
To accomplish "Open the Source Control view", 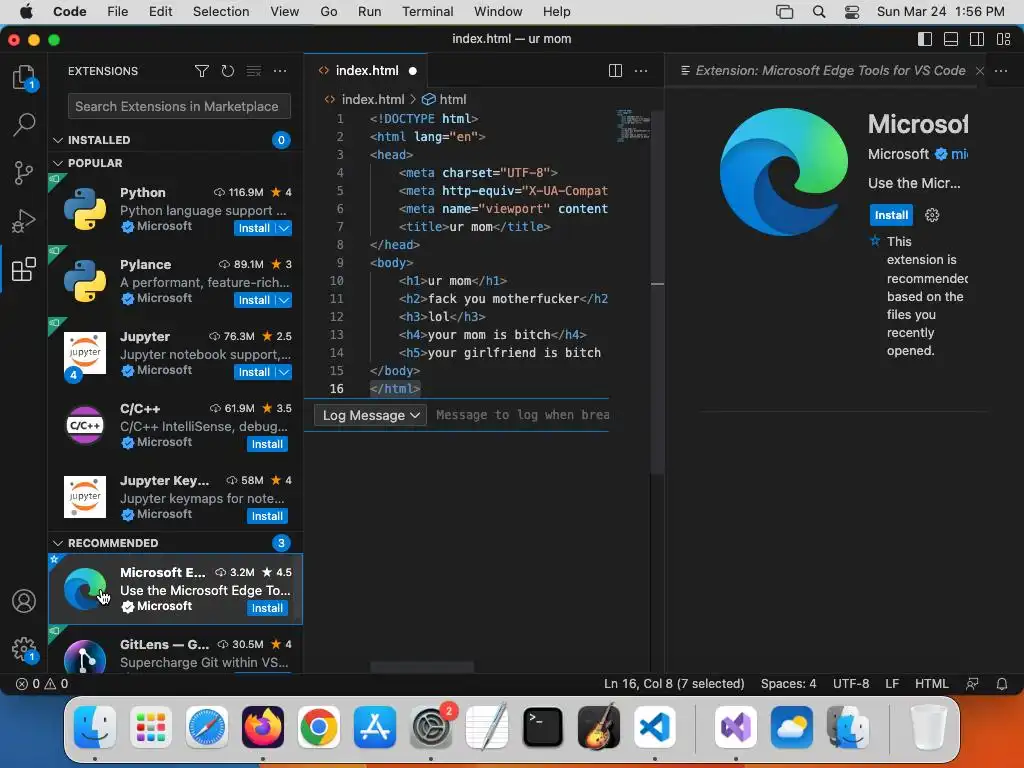I will point(24,173).
